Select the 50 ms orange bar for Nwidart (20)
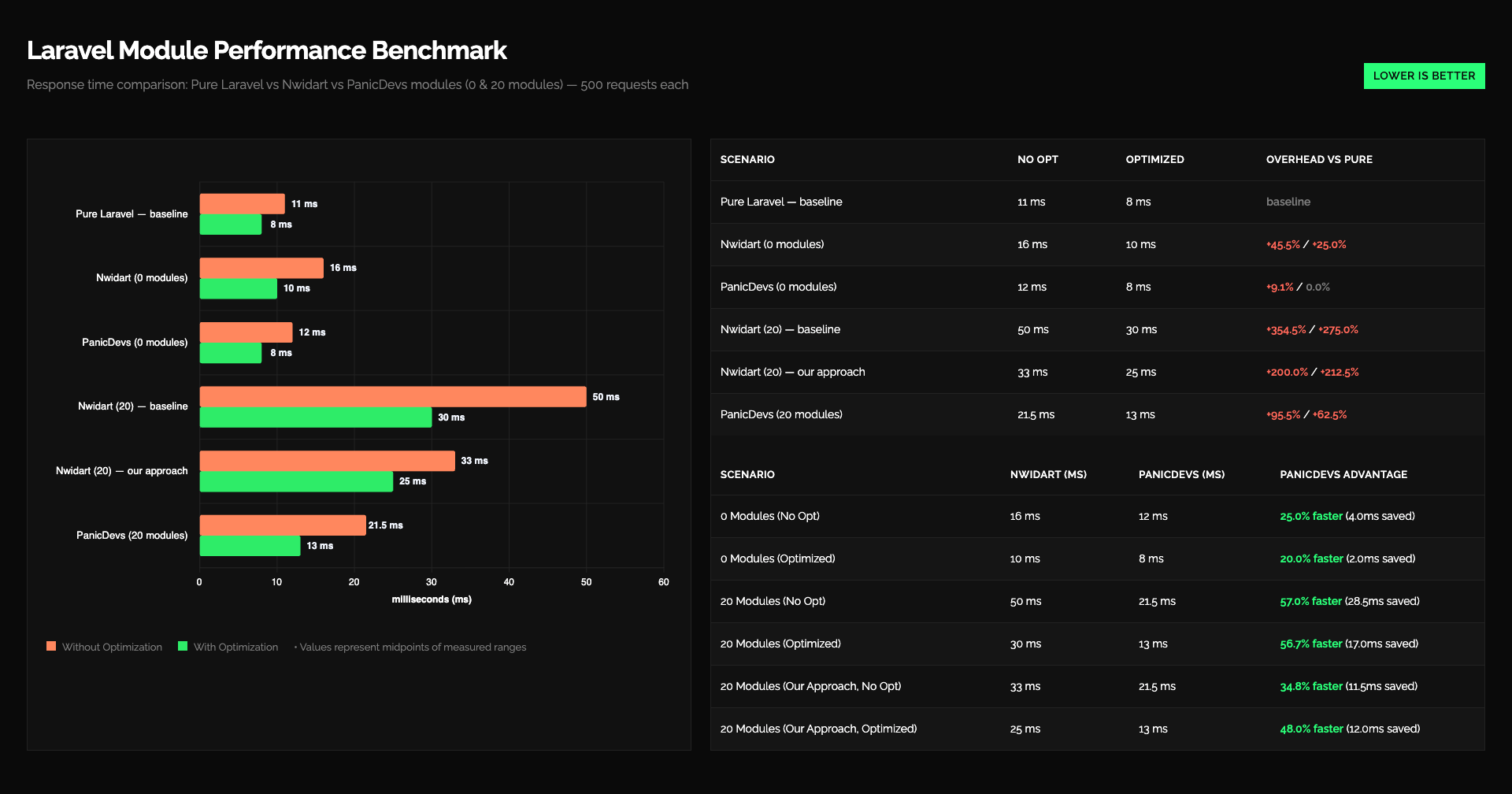This screenshot has height=794, width=1512. pyautogui.click(x=391, y=396)
